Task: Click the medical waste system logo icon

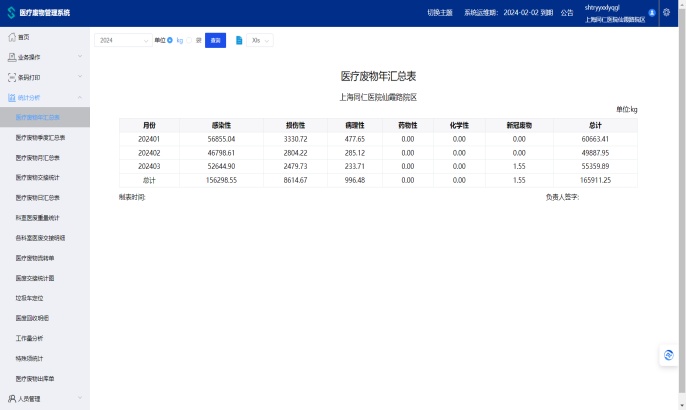Action: pyautogui.click(x=11, y=13)
